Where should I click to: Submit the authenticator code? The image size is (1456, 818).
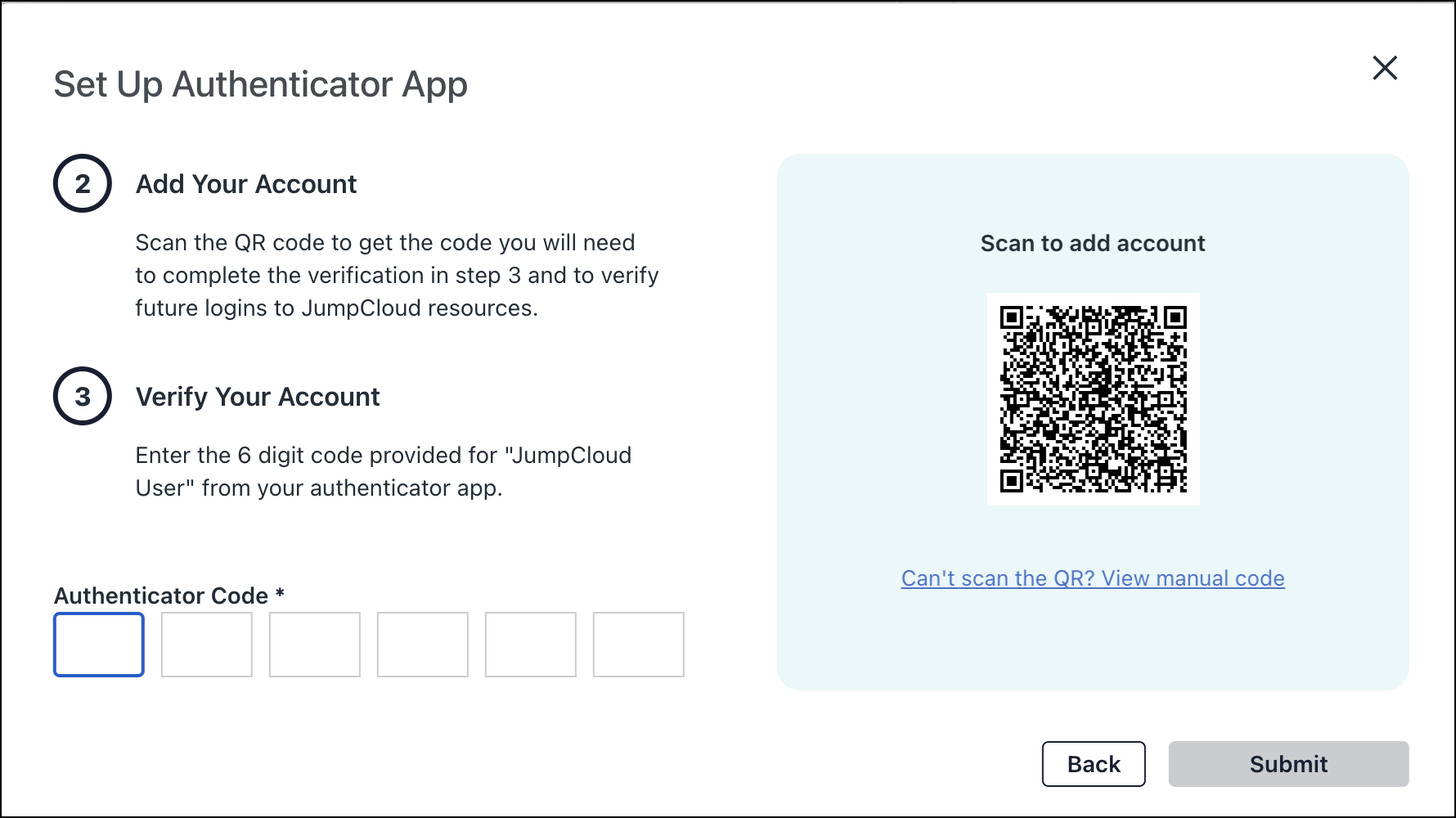(1287, 764)
